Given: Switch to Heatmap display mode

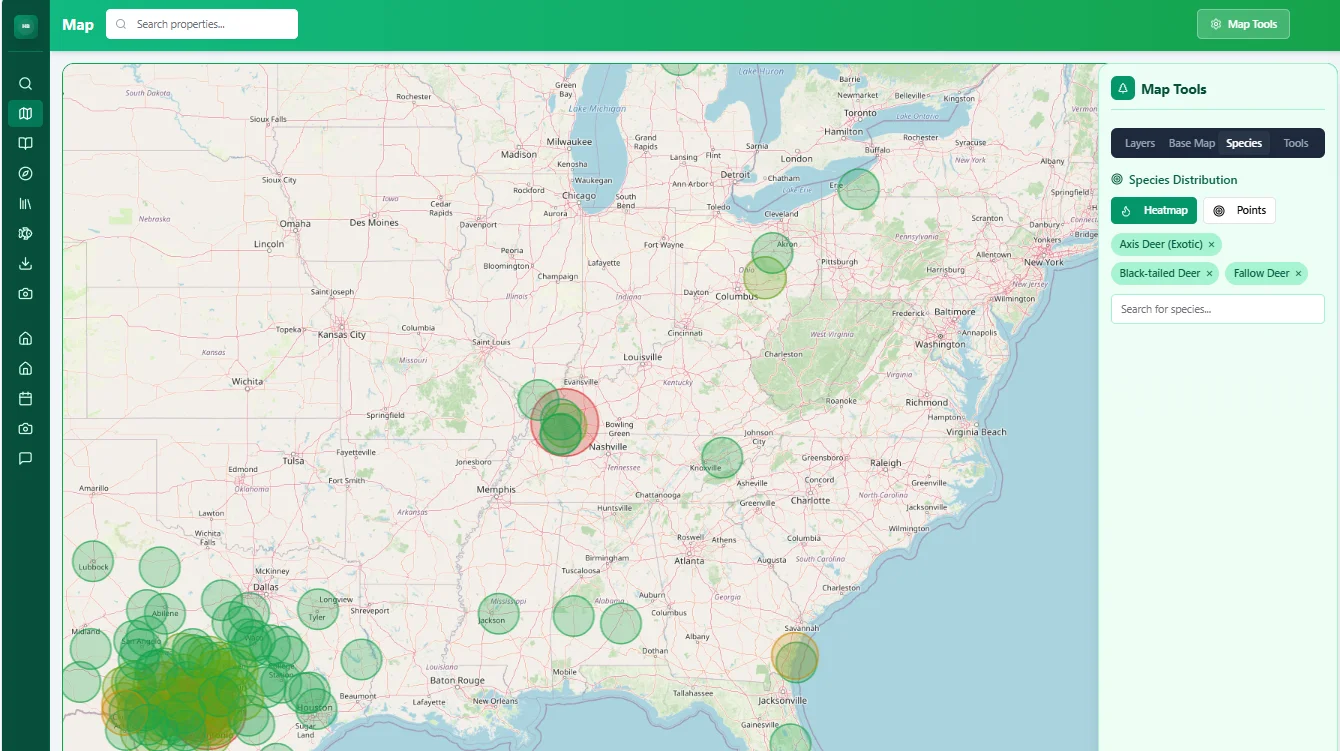Looking at the screenshot, I should 1154,210.
